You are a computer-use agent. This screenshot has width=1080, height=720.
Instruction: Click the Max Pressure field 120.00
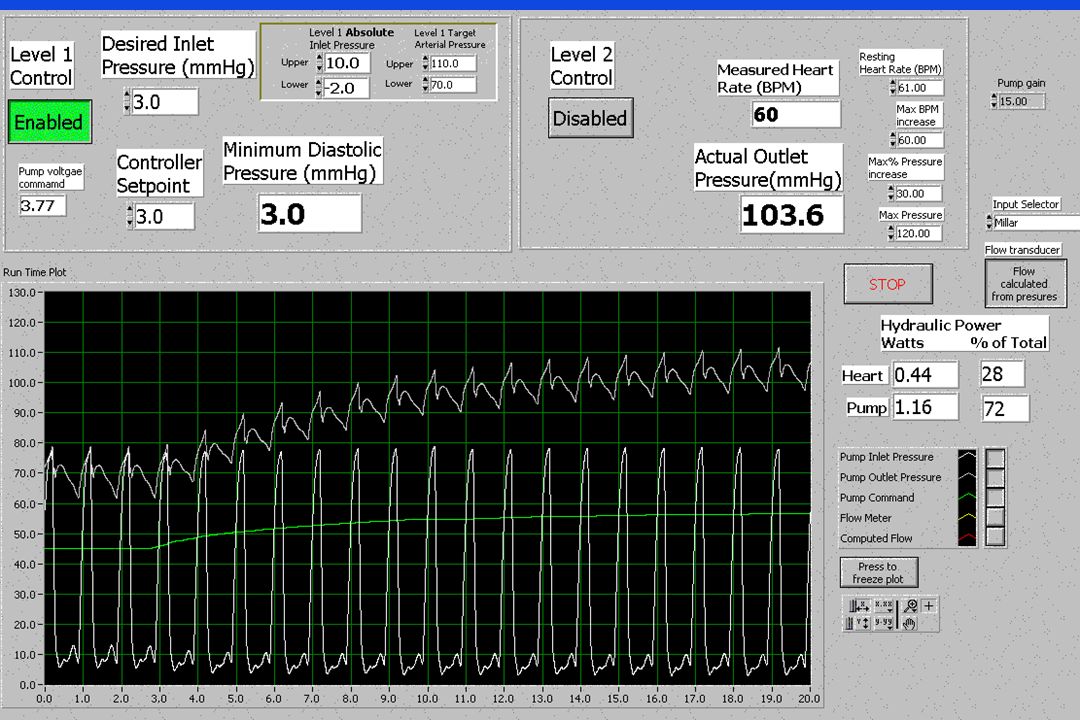tap(918, 233)
